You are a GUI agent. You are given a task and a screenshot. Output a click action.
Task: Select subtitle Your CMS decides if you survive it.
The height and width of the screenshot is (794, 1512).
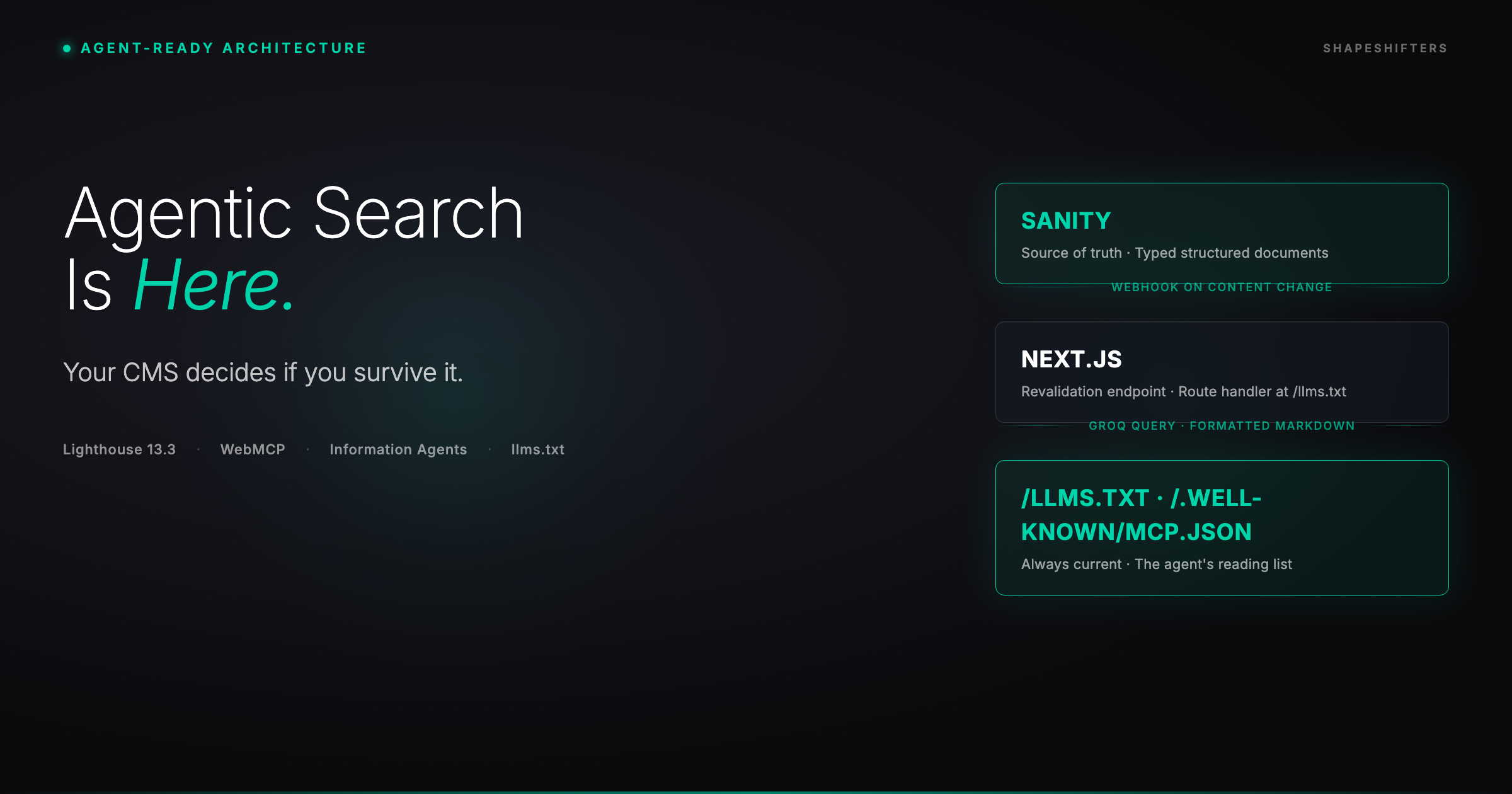tap(263, 372)
